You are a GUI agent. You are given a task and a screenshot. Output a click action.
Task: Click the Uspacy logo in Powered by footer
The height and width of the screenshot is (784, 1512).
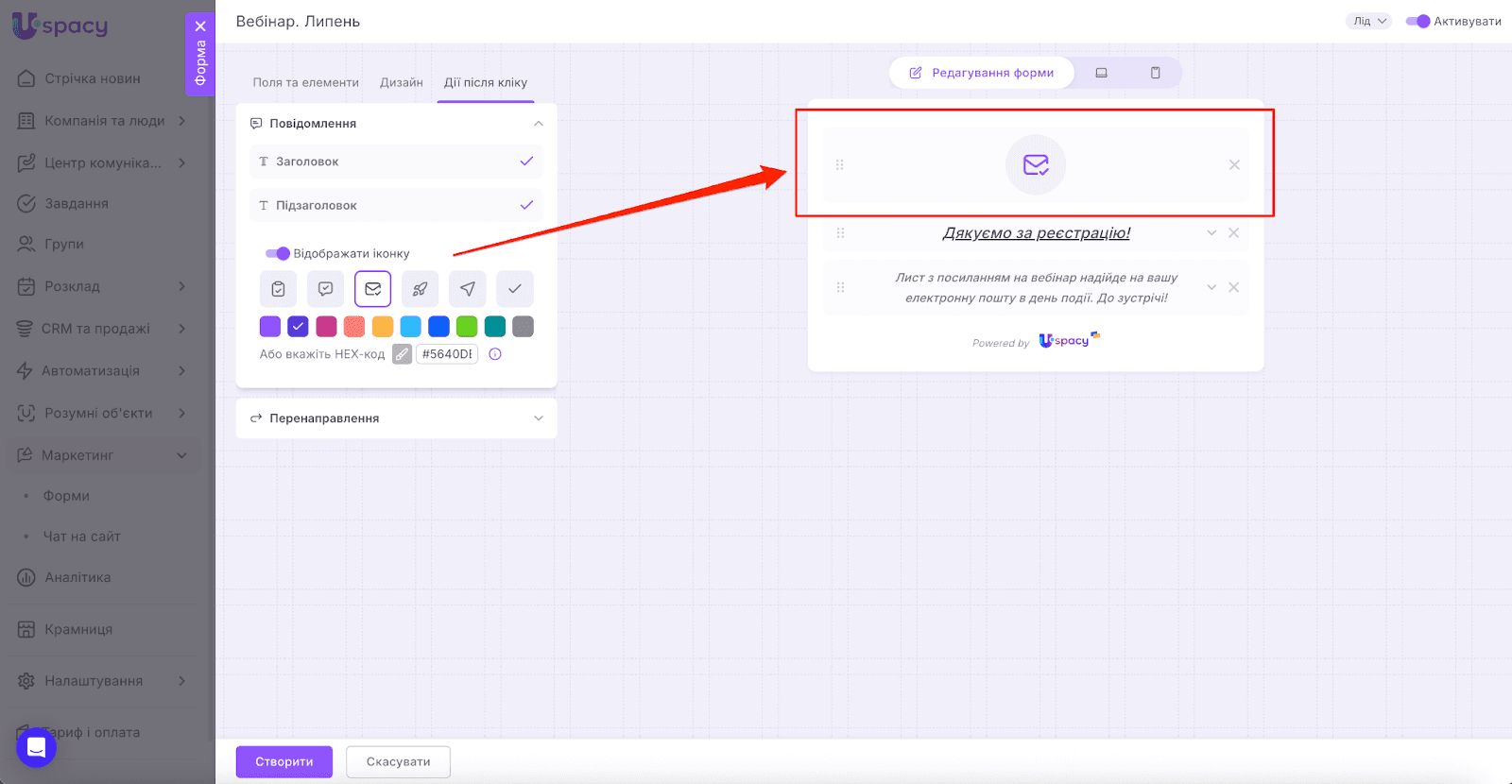(1069, 340)
